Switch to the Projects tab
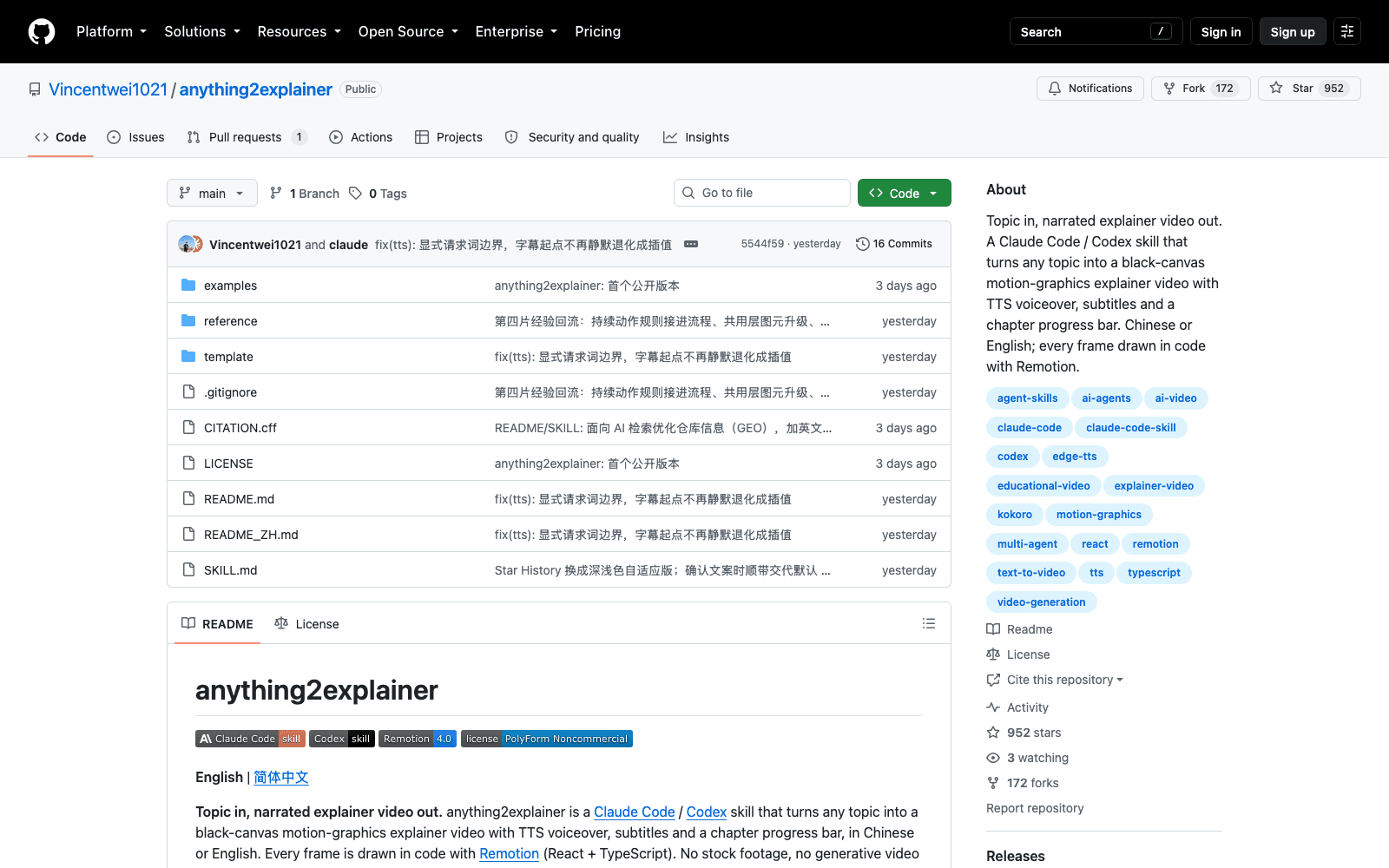 coord(449,137)
